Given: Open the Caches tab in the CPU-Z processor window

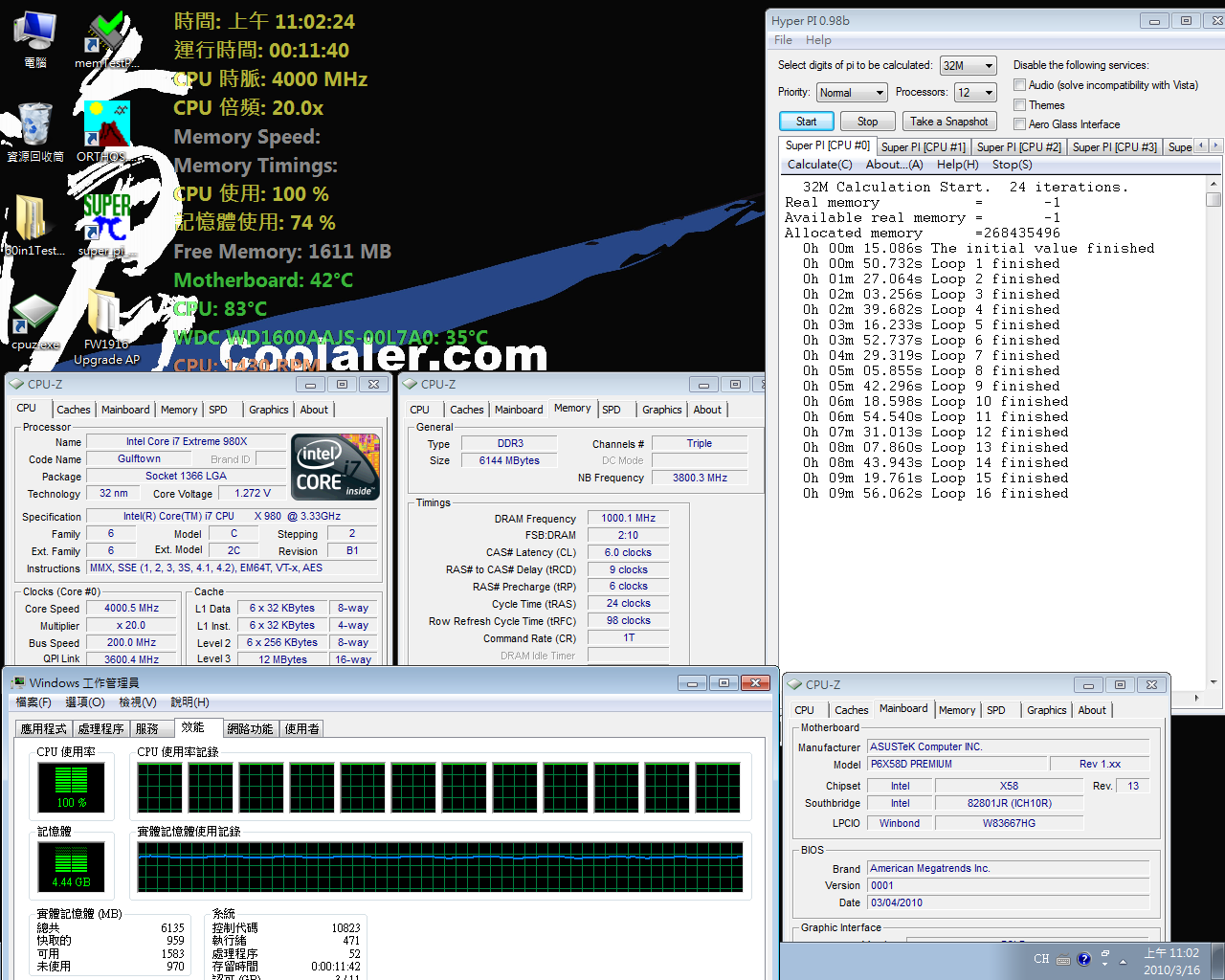Looking at the screenshot, I should [74, 410].
